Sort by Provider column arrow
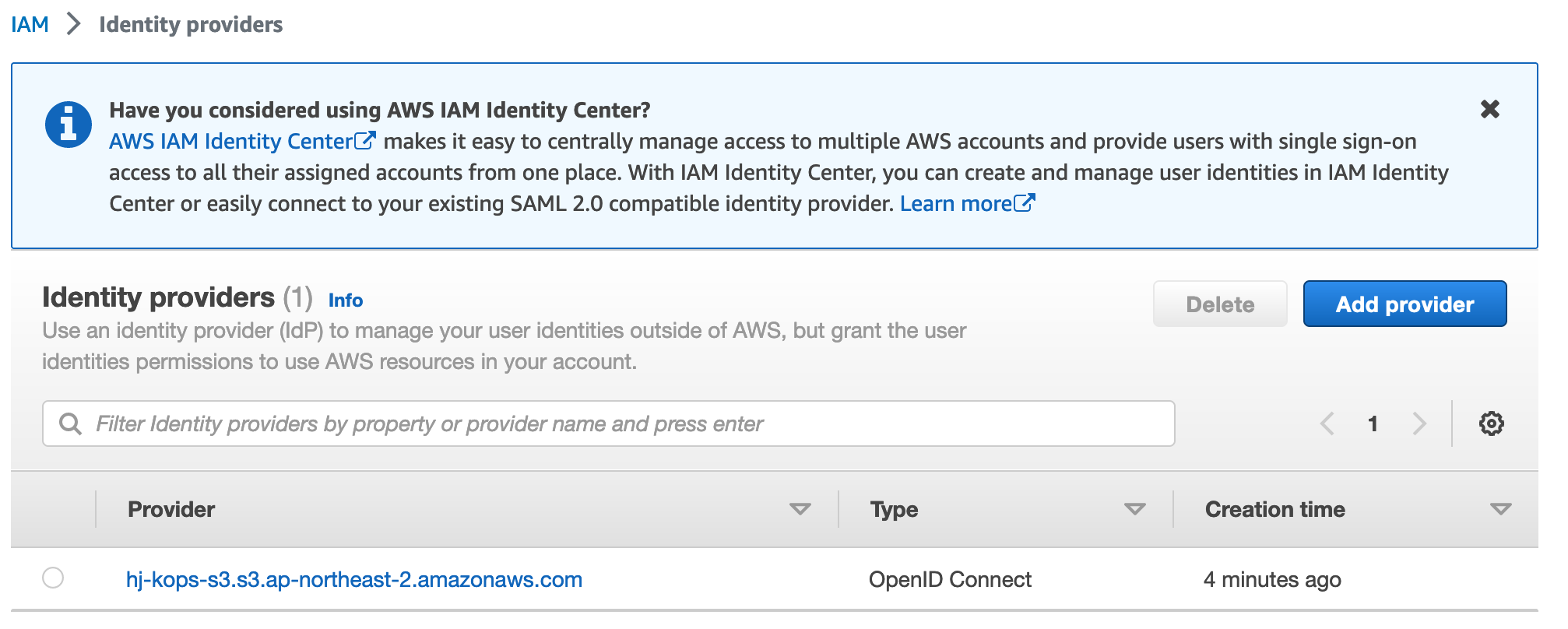The width and height of the screenshot is (1568, 629). pos(800,509)
